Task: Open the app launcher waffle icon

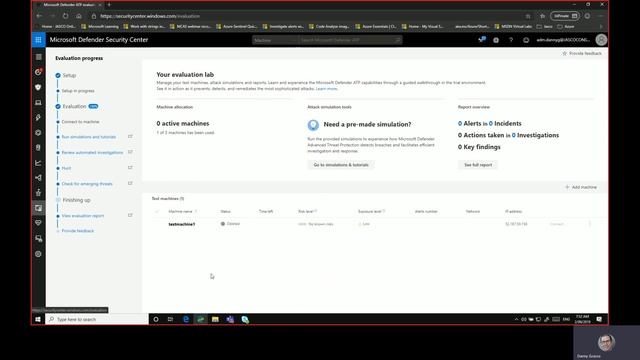Action: (x=38, y=40)
